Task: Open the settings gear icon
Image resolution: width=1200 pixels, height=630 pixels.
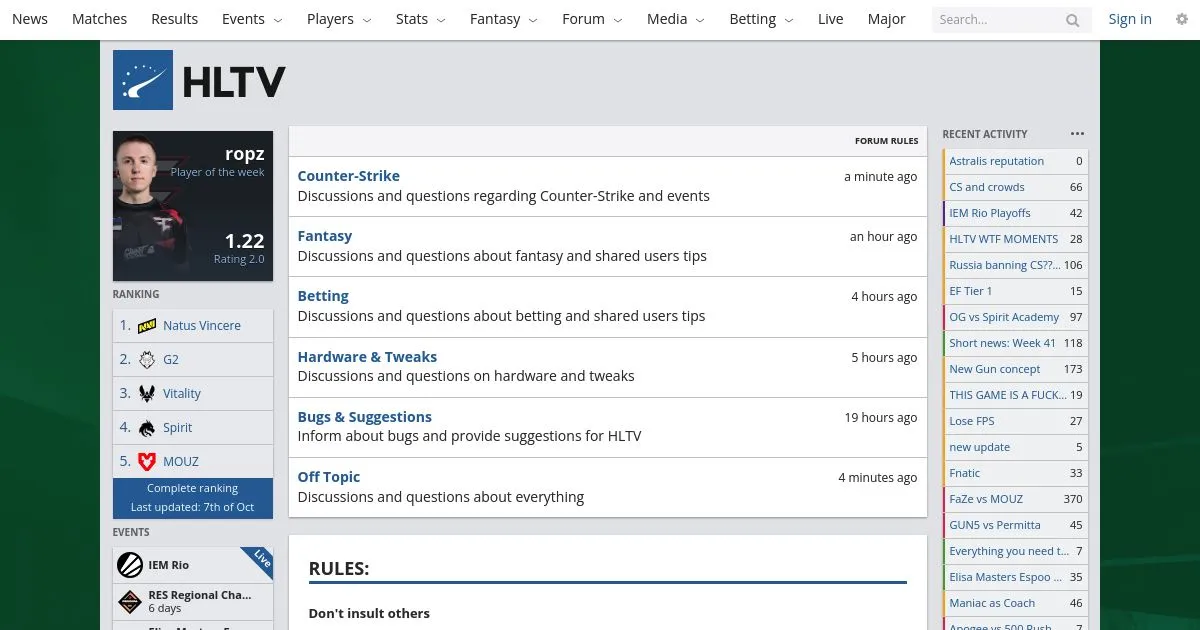Action: (x=1182, y=19)
